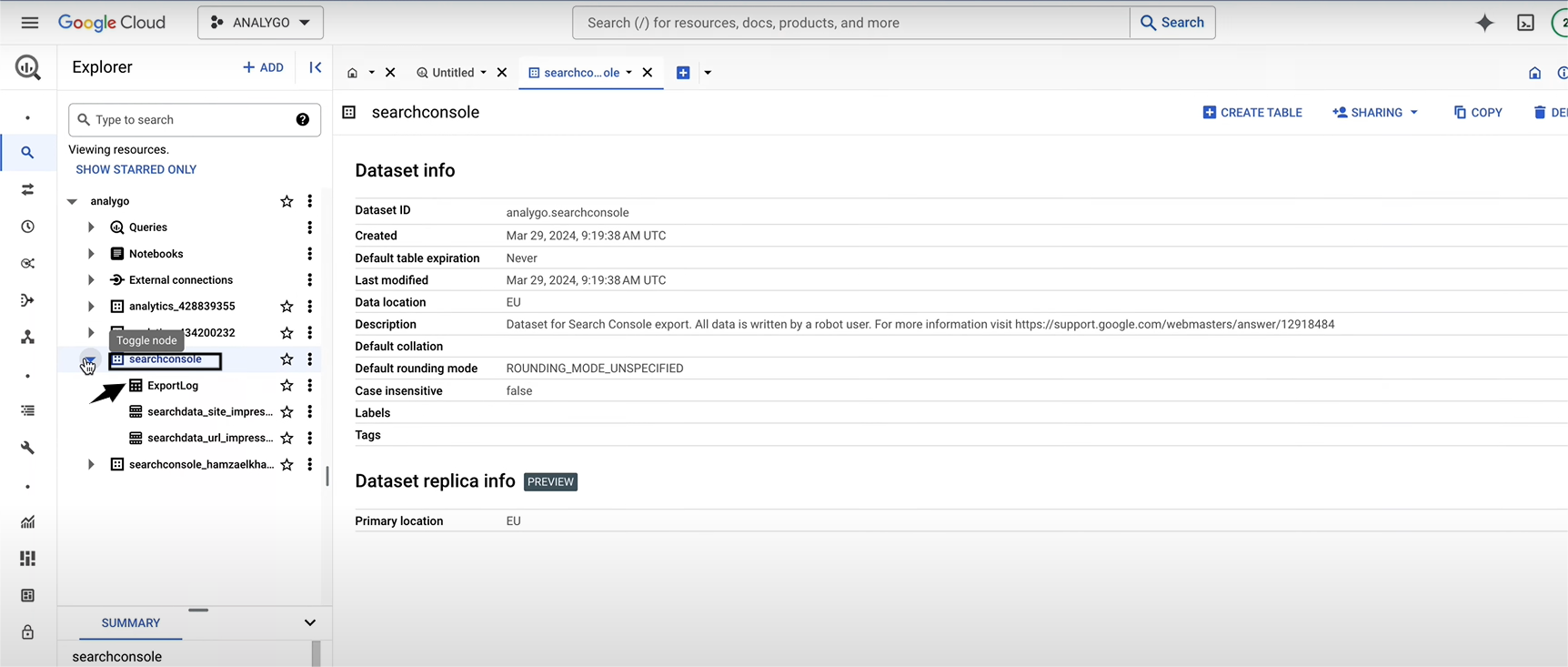Star the dataset ending in 34200232

point(286,333)
